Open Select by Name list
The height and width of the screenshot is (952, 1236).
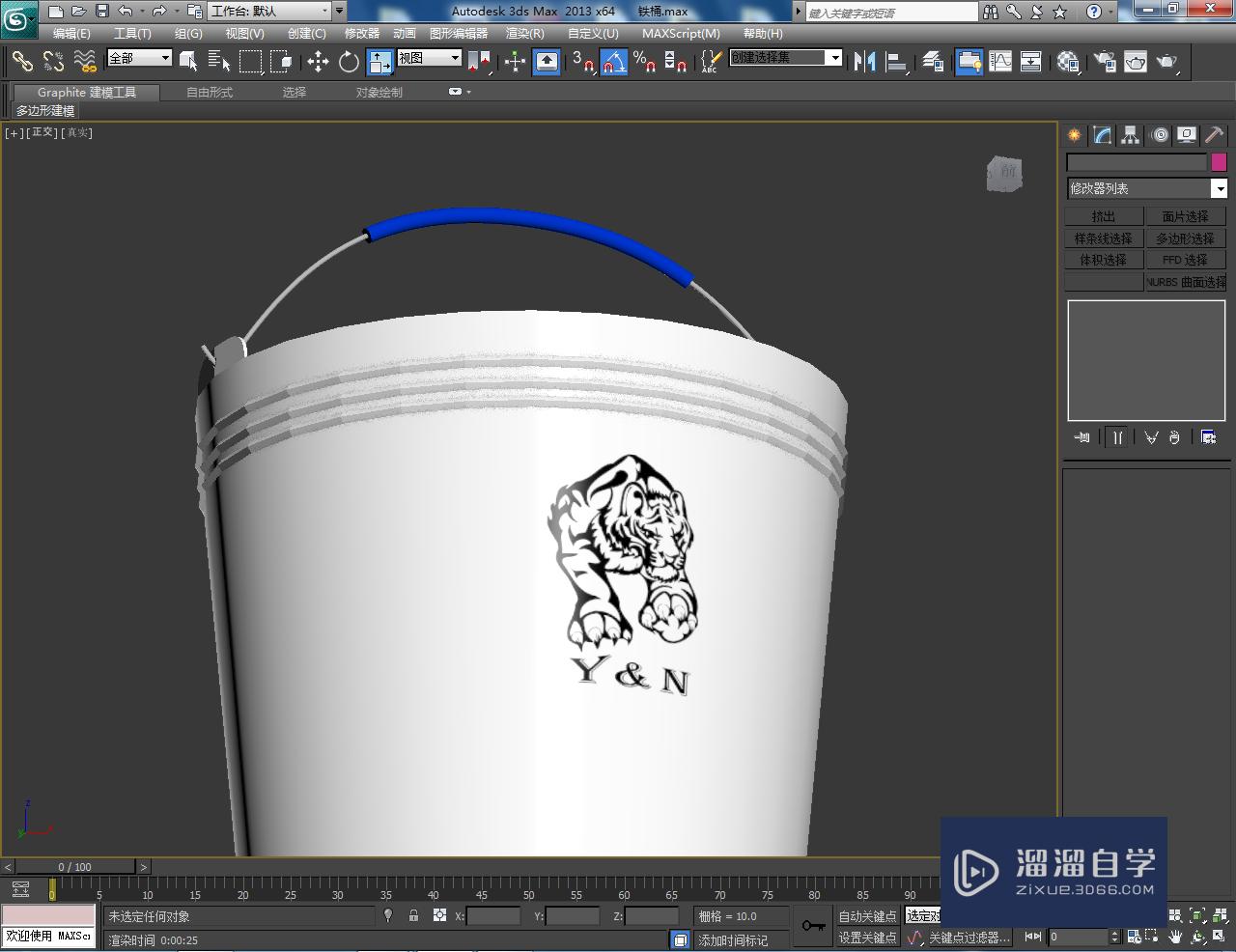click(219, 62)
